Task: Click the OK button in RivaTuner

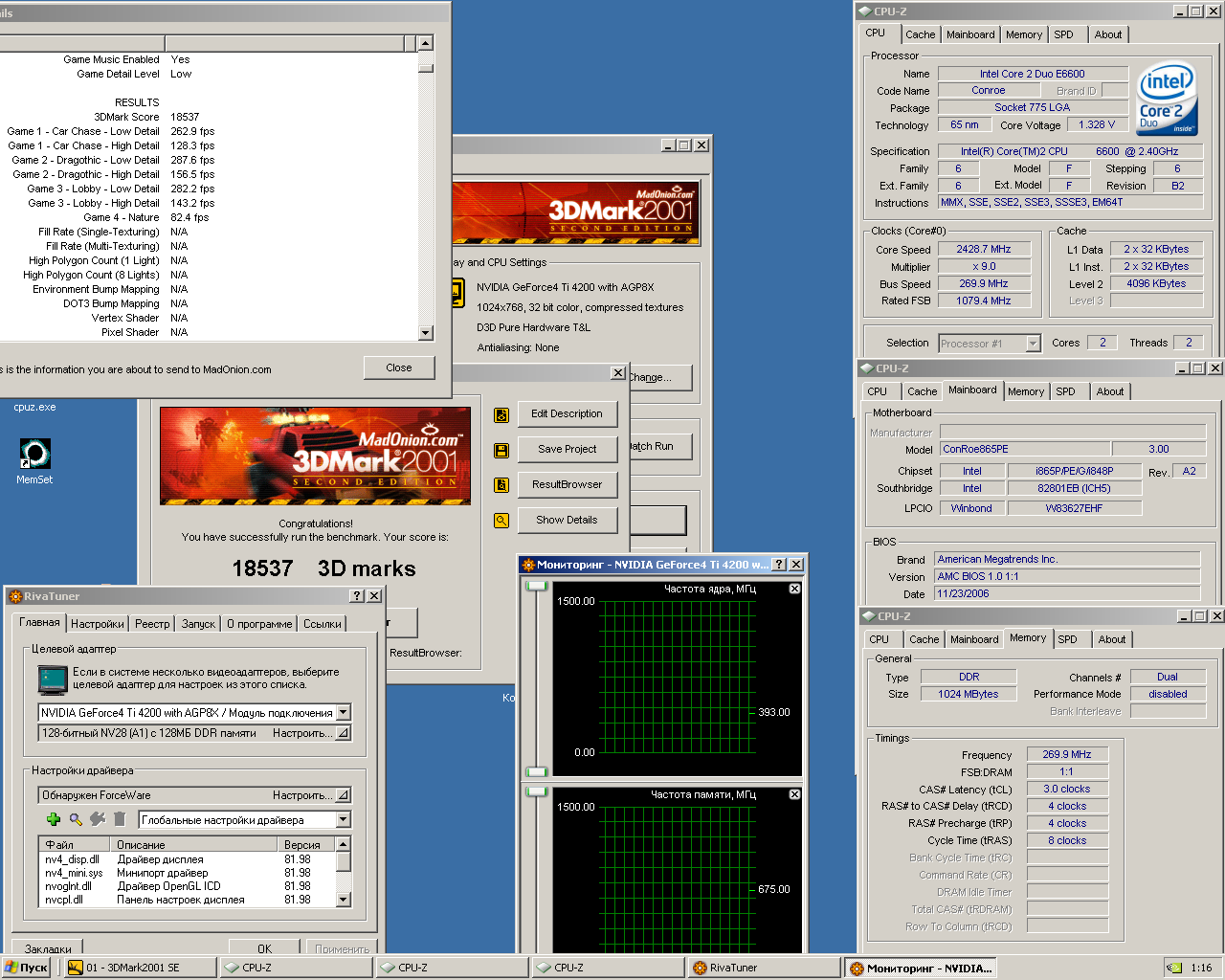Action: [265, 948]
